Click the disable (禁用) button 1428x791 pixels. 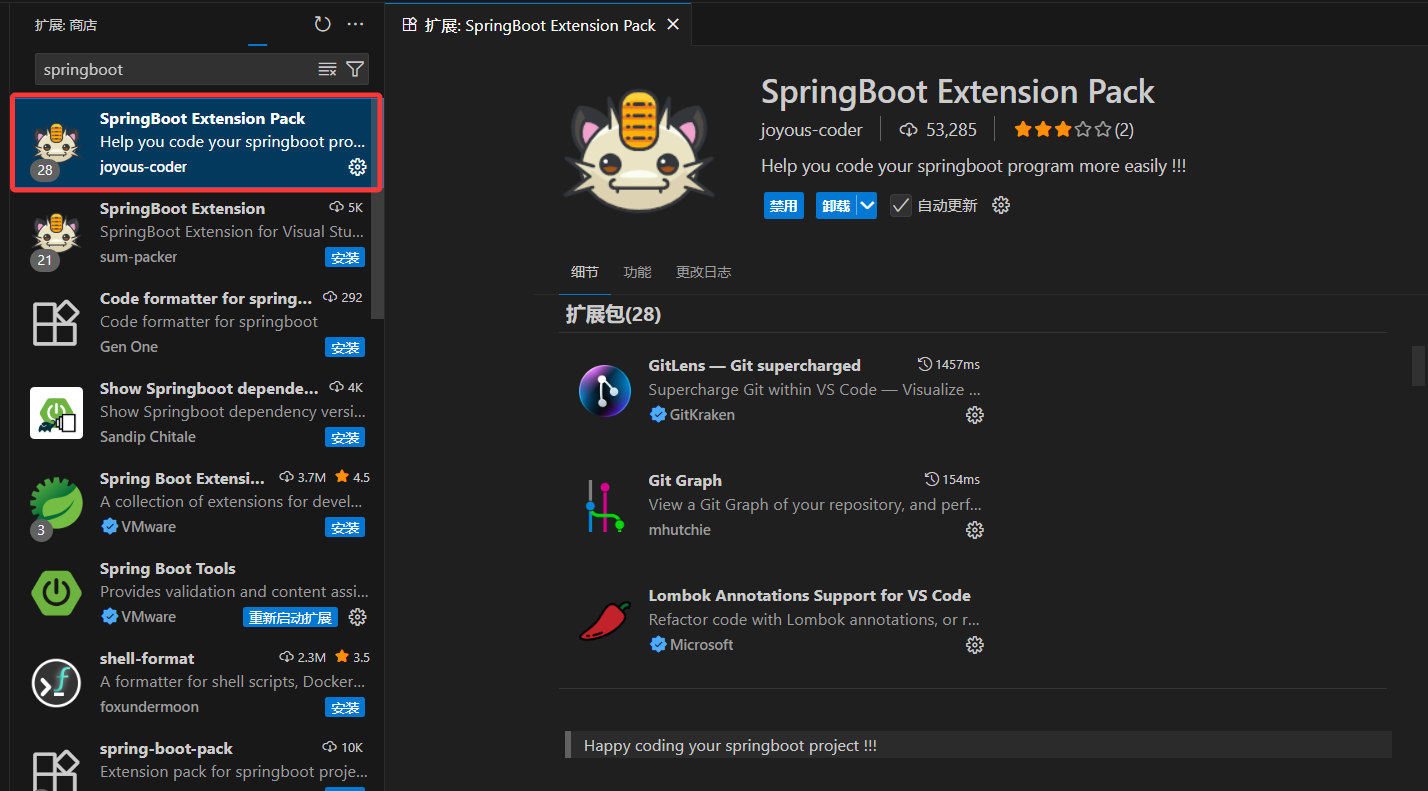[783, 205]
